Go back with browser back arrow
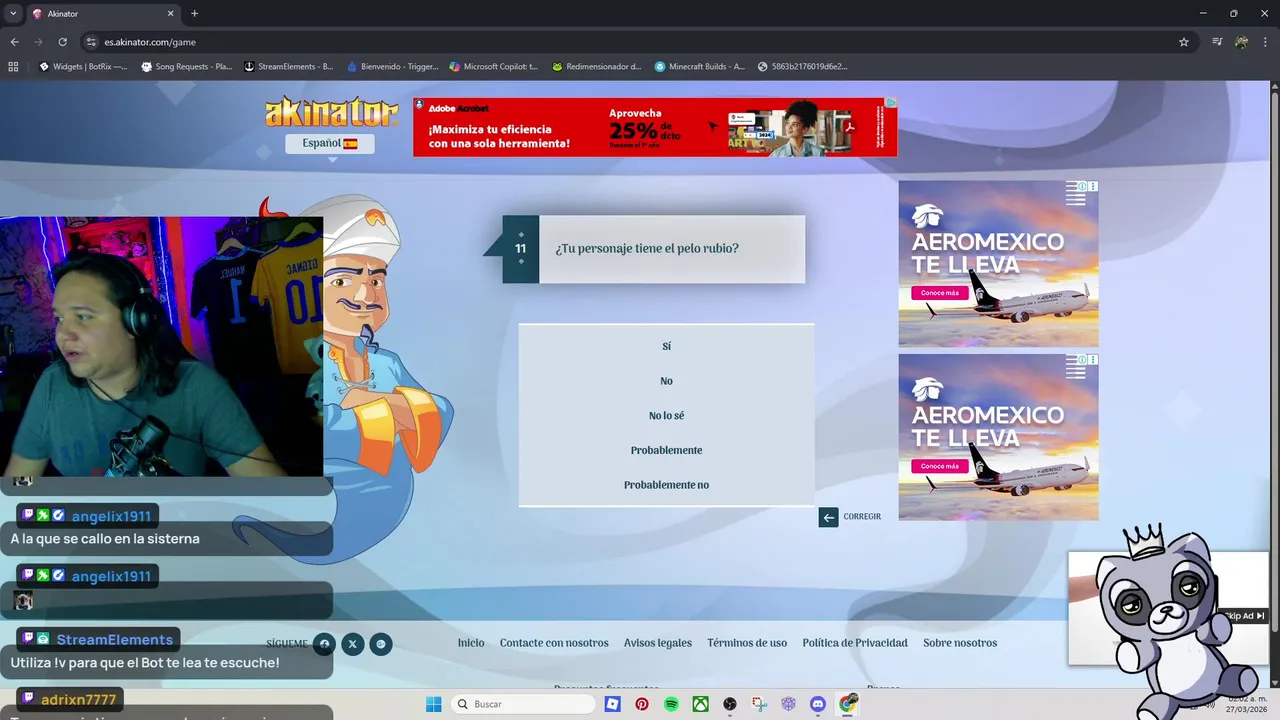Image resolution: width=1280 pixels, height=720 pixels. (x=14, y=42)
